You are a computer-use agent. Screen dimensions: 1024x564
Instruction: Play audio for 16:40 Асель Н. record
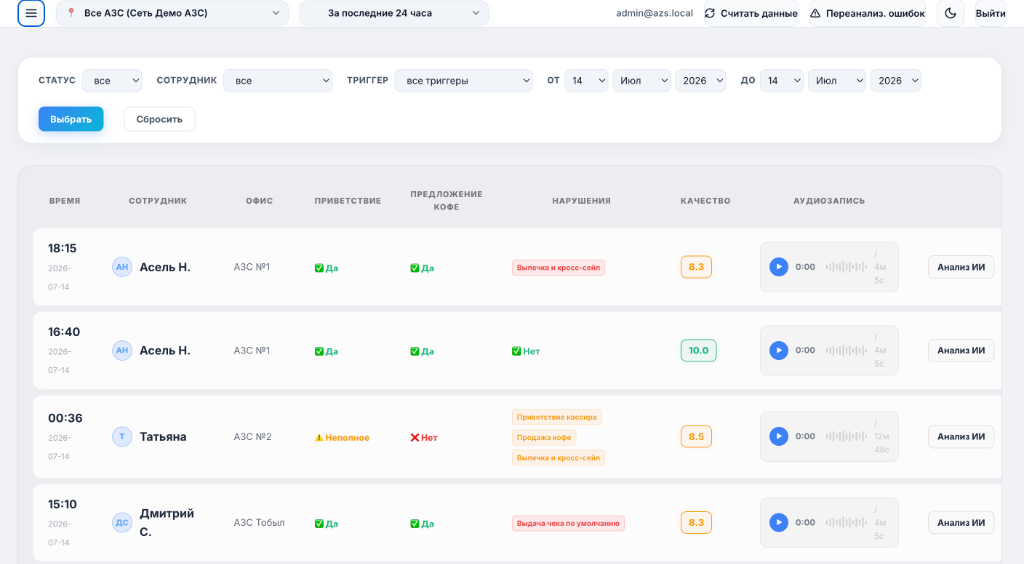click(778, 351)
